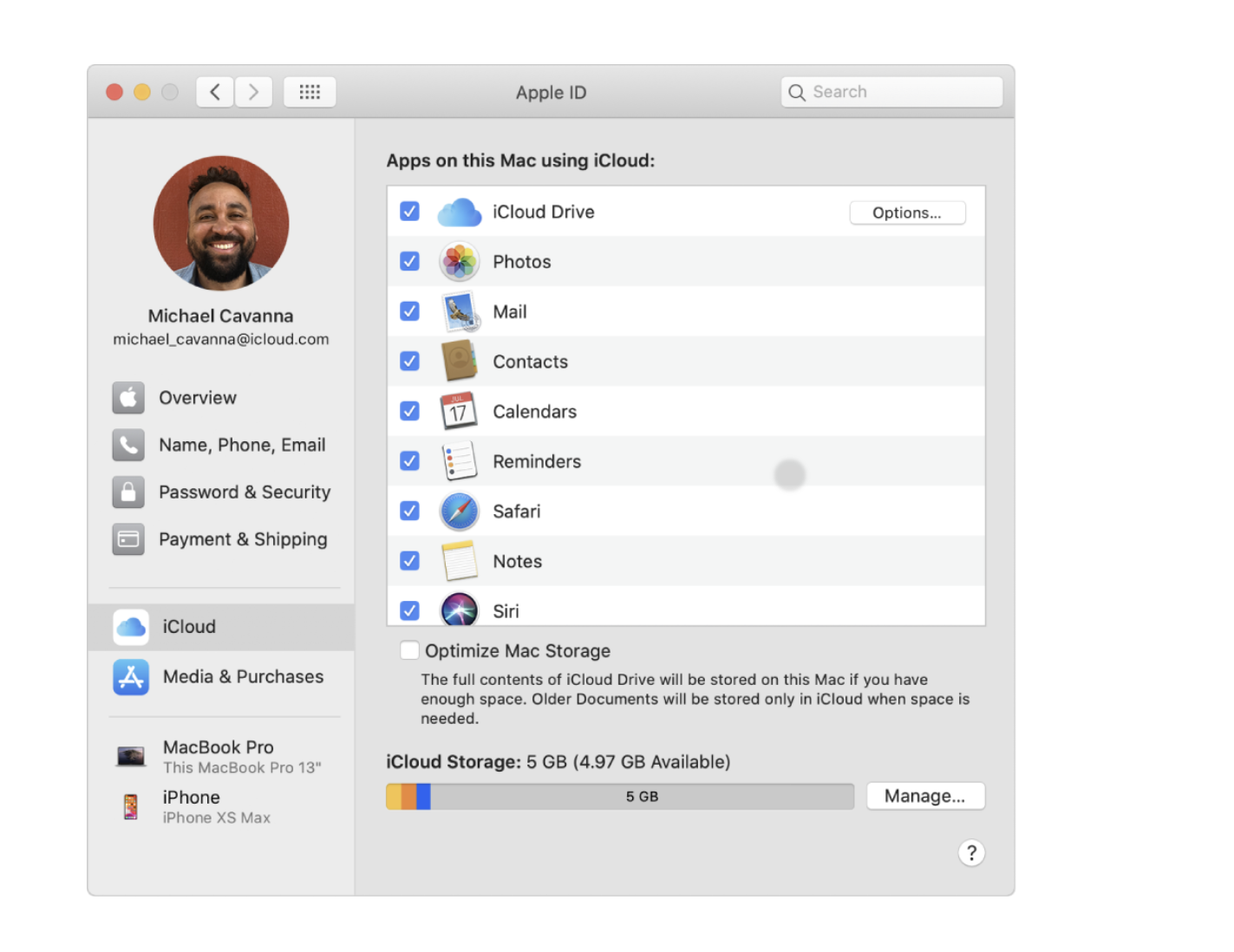Click the lock icon for Password & Security
The height and width of the screenshot is (952, 1234).
coord(128,492)
